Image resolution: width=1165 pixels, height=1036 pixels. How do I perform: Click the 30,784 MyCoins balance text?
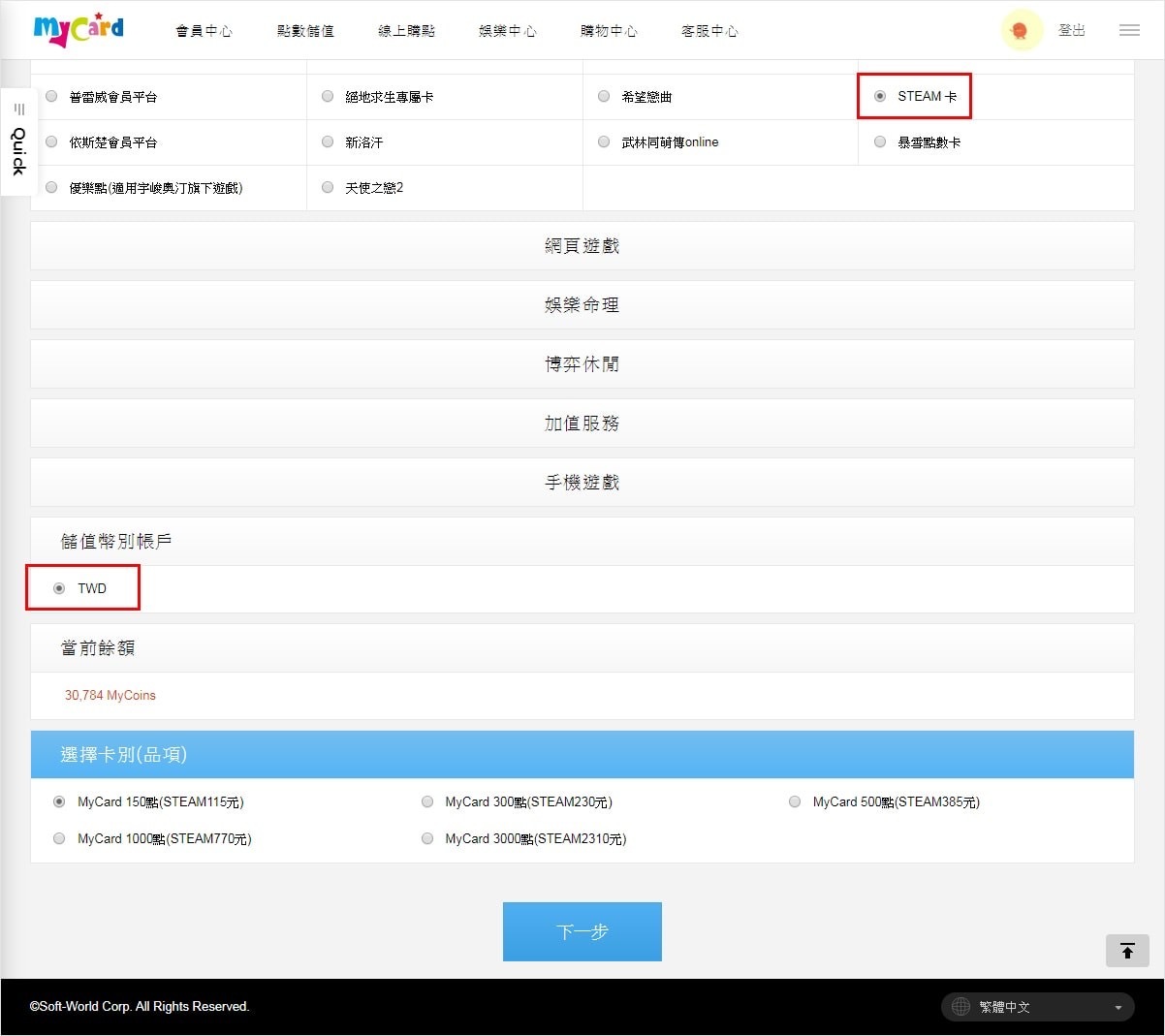(110, 695)
